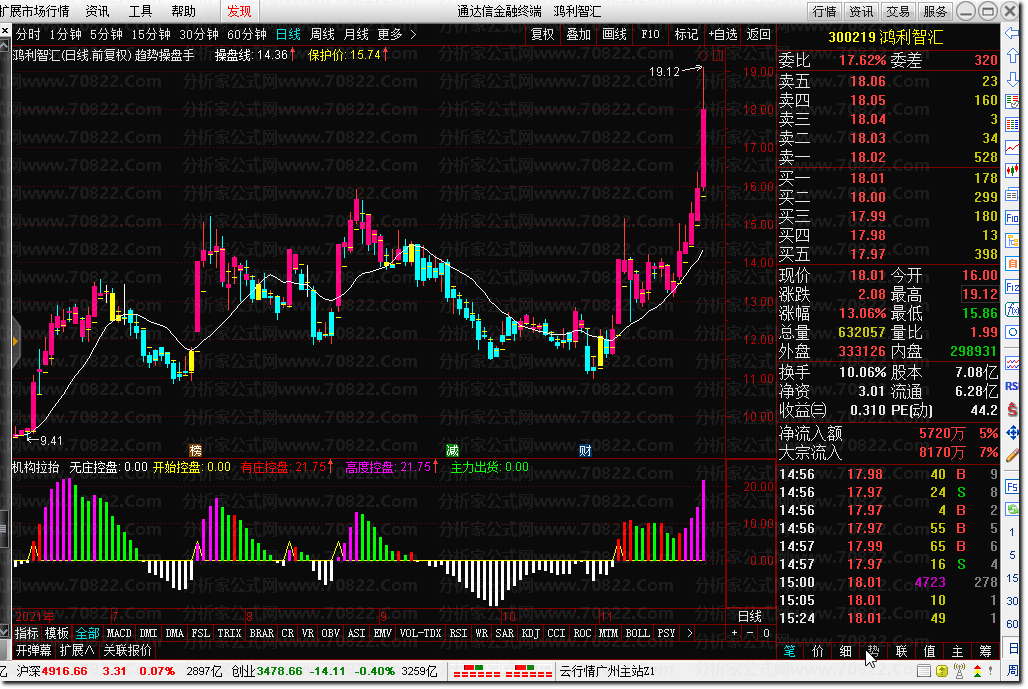The width and height of the screenshot is (1028, 689).
Task: Click the orange 自 self-select sidebar icon
Action: tap(1012, 264)
